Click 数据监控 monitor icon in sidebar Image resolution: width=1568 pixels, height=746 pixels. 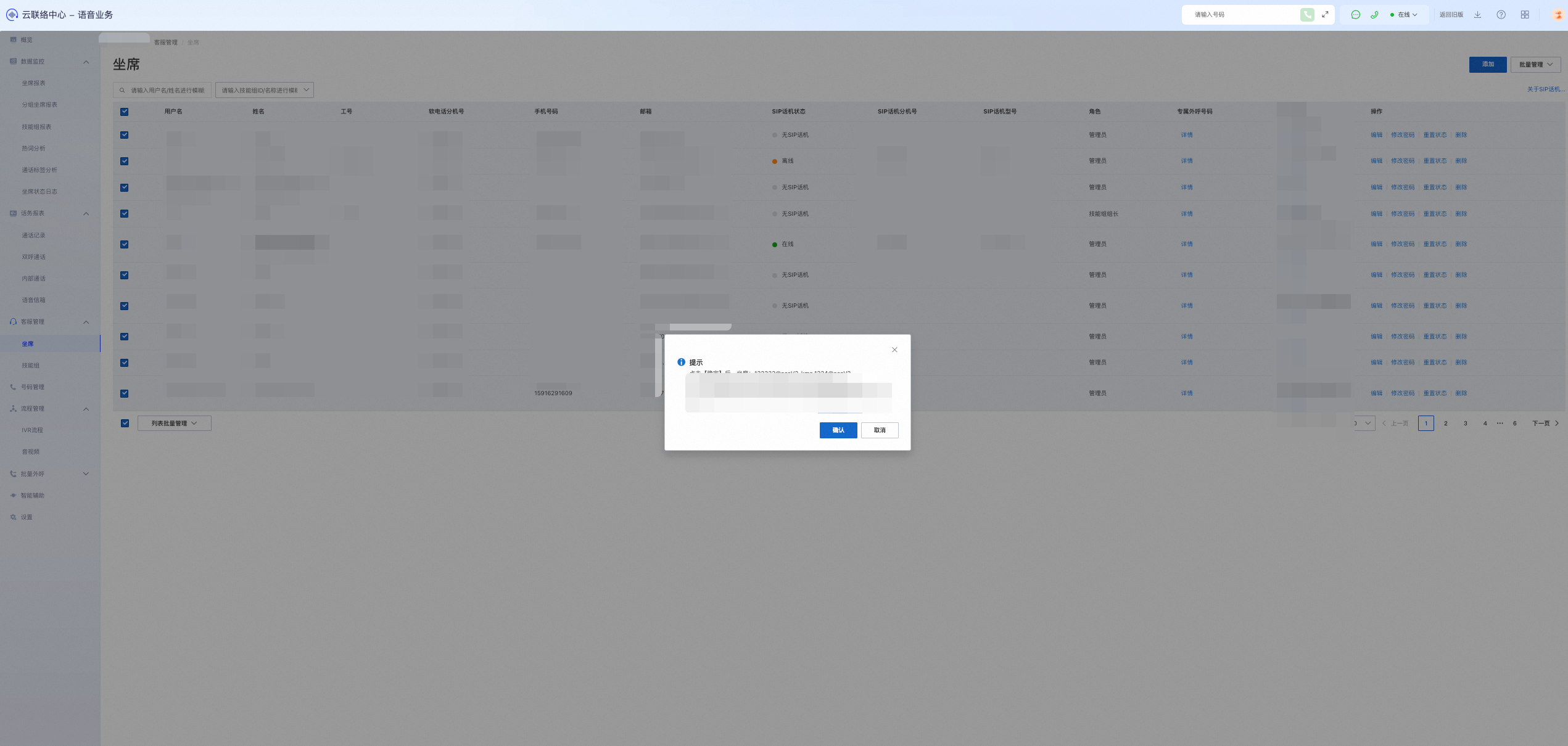[x=13, y=62]
